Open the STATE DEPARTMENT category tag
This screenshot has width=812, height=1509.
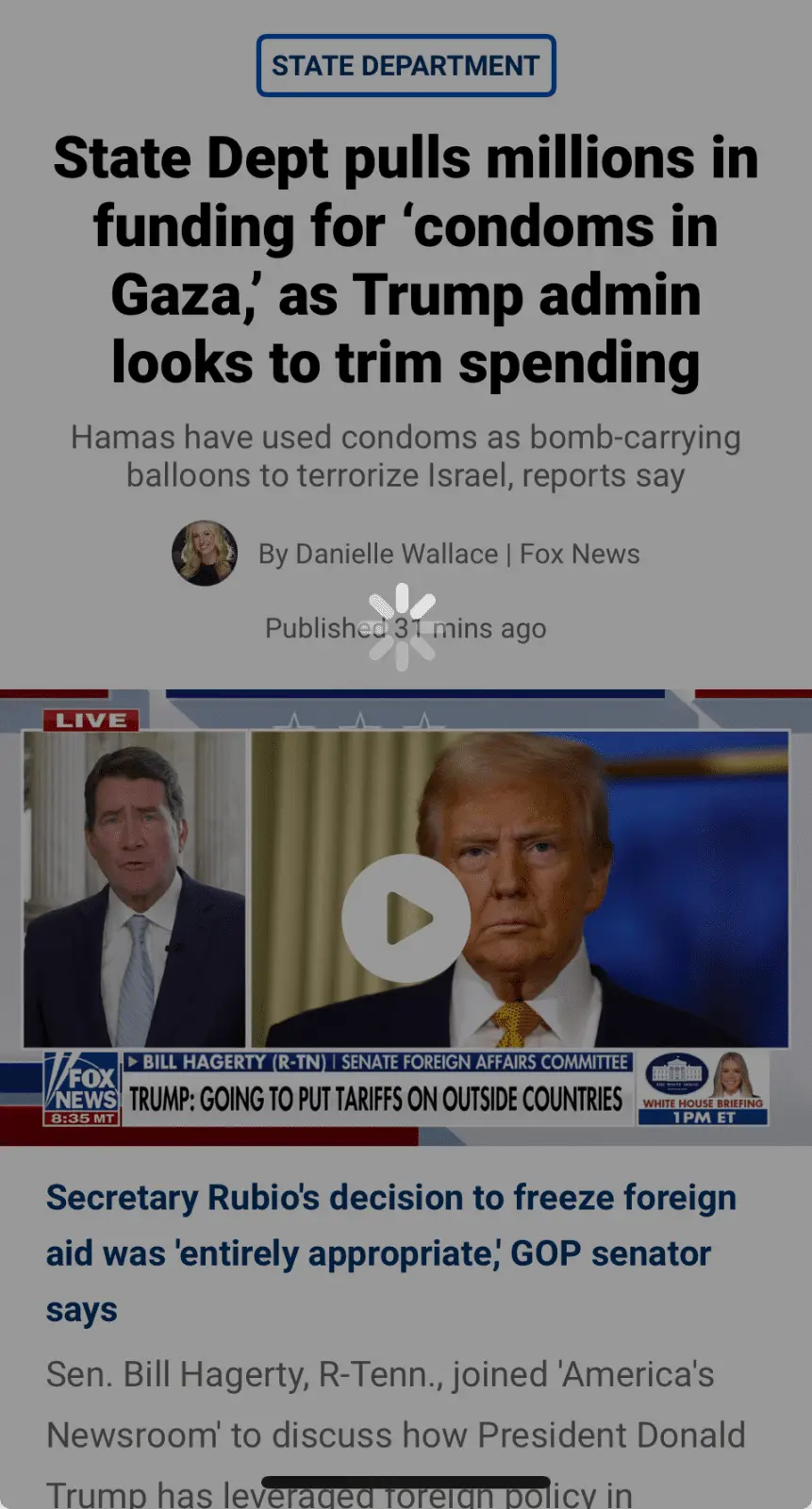point(406,66)
